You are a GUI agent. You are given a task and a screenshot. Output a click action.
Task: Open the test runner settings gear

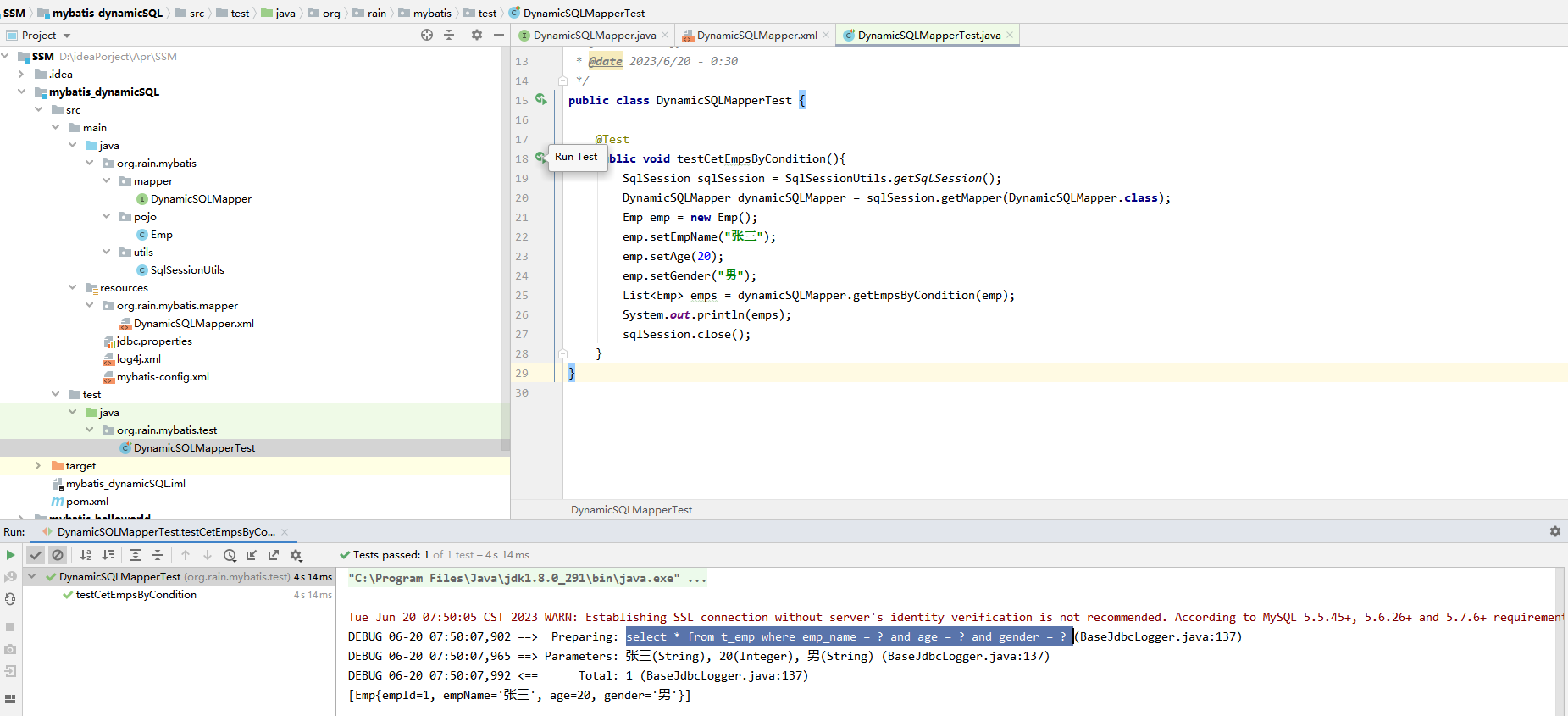296,555
